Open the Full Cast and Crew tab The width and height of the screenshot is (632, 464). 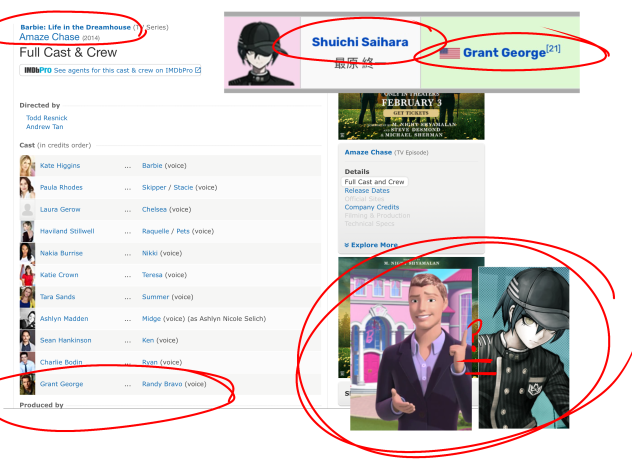(x=375, y=182)
